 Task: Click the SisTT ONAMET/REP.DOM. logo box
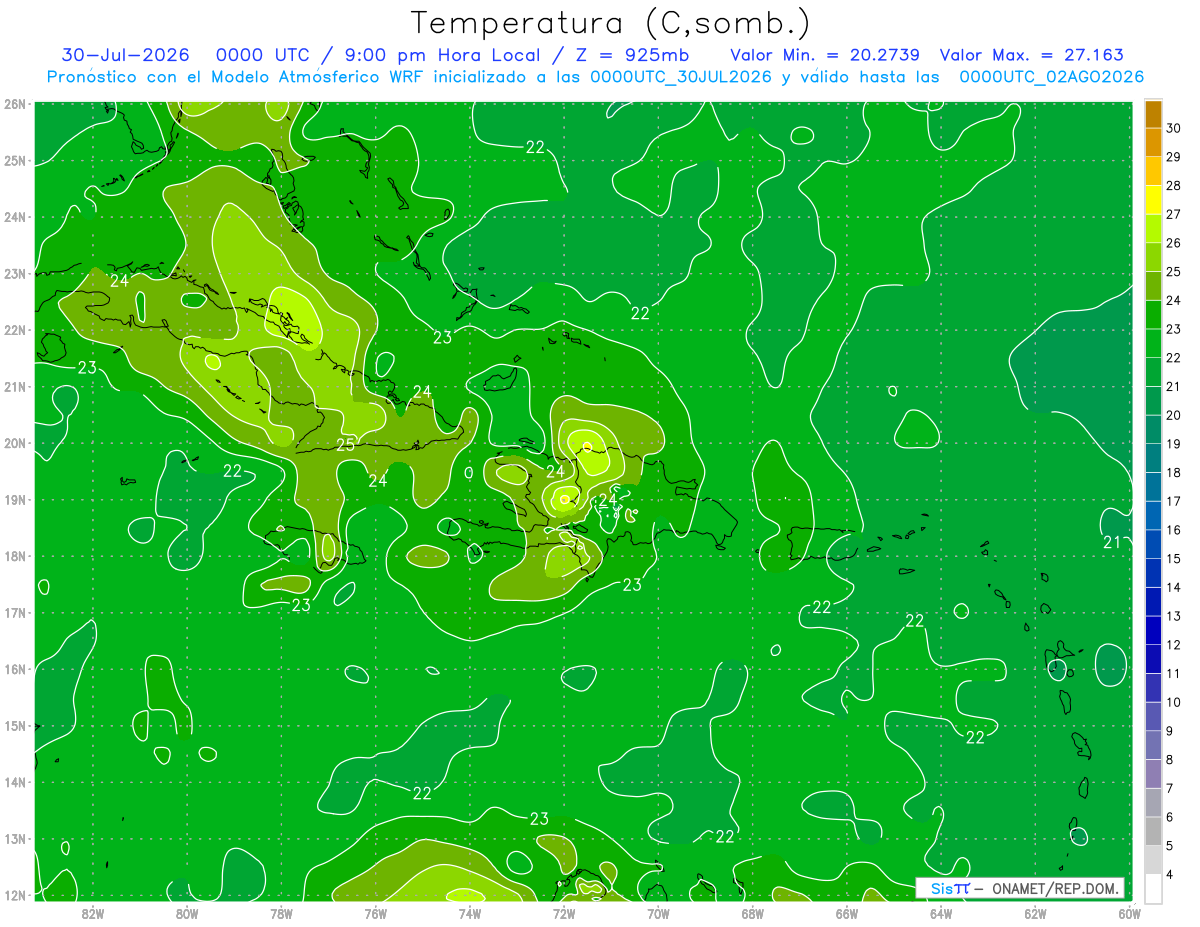tap(1020, 888)
